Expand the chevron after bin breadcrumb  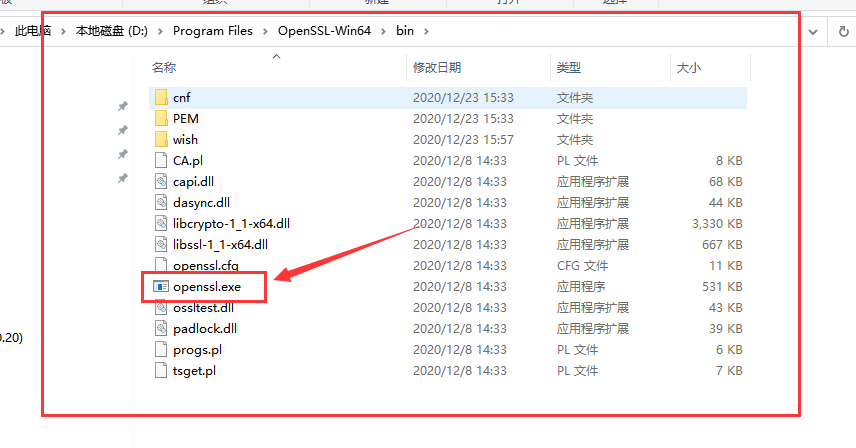426,32
